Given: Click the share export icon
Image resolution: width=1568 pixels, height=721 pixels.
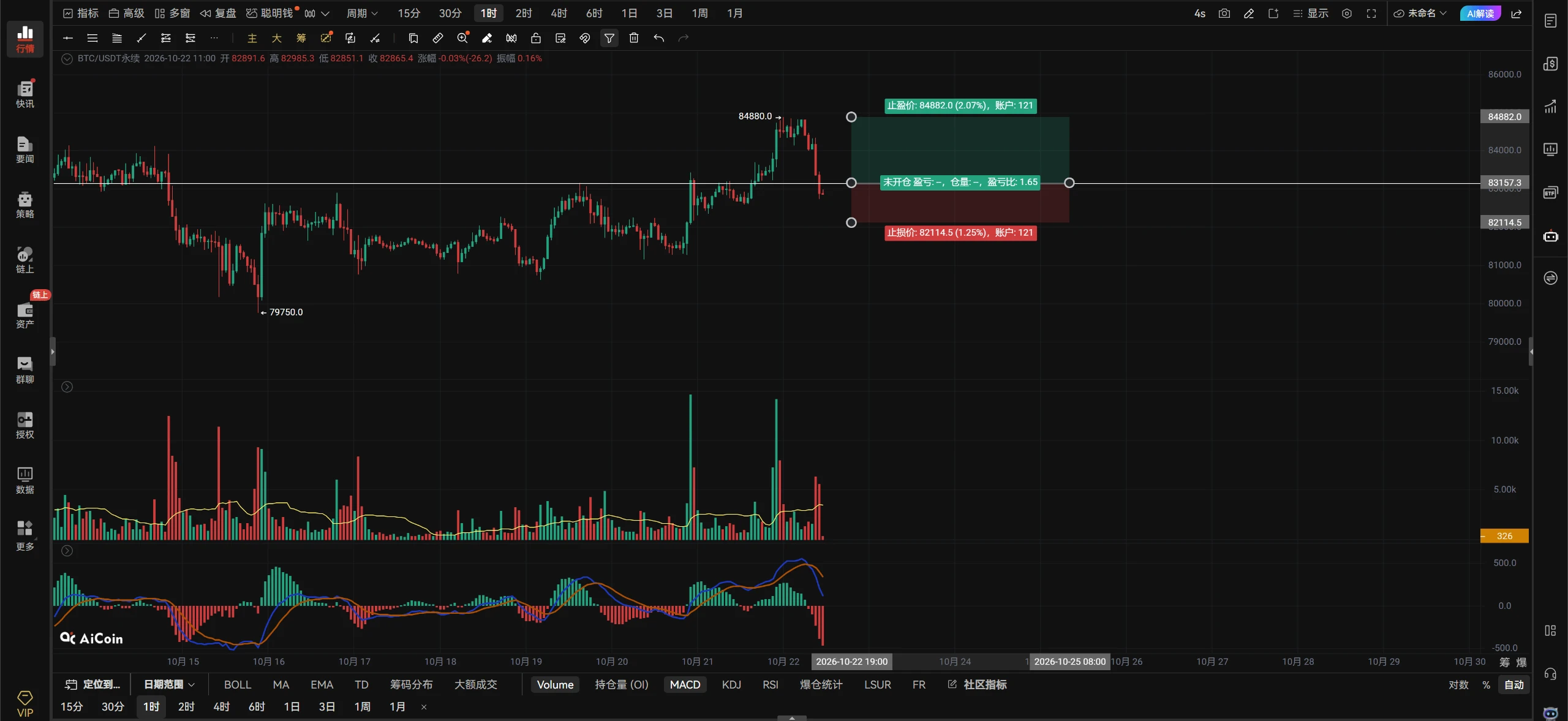Looking at the screenshot, I should tap(1517, 13).
